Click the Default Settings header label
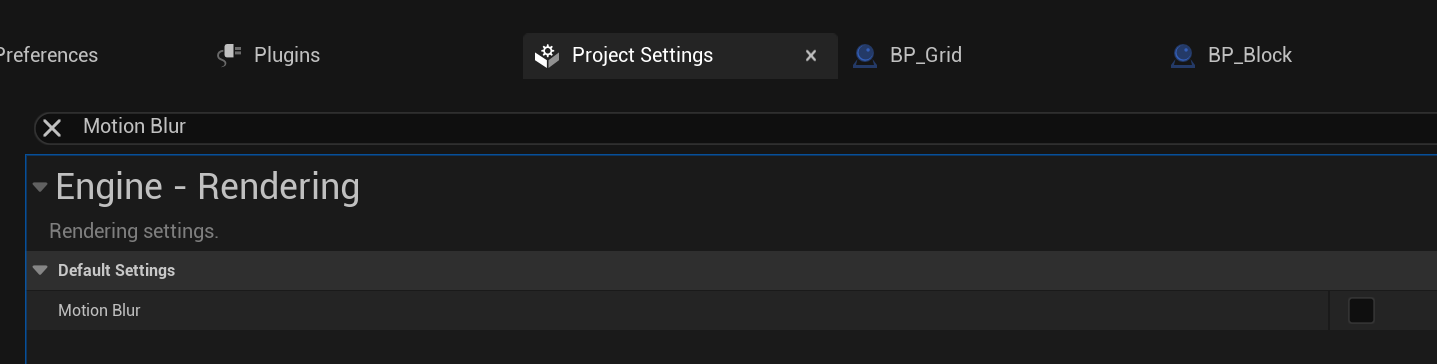 (116, 270)
